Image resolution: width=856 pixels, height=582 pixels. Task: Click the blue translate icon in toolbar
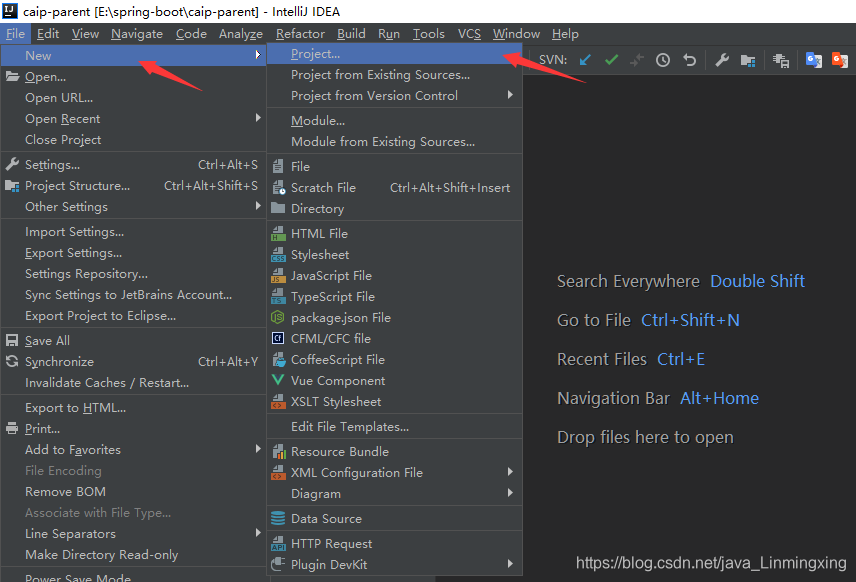point(813,60)
